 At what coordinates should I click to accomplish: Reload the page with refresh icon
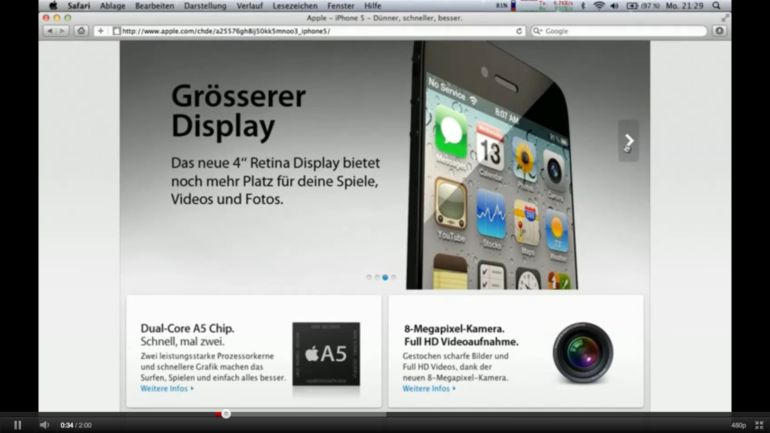519,31
